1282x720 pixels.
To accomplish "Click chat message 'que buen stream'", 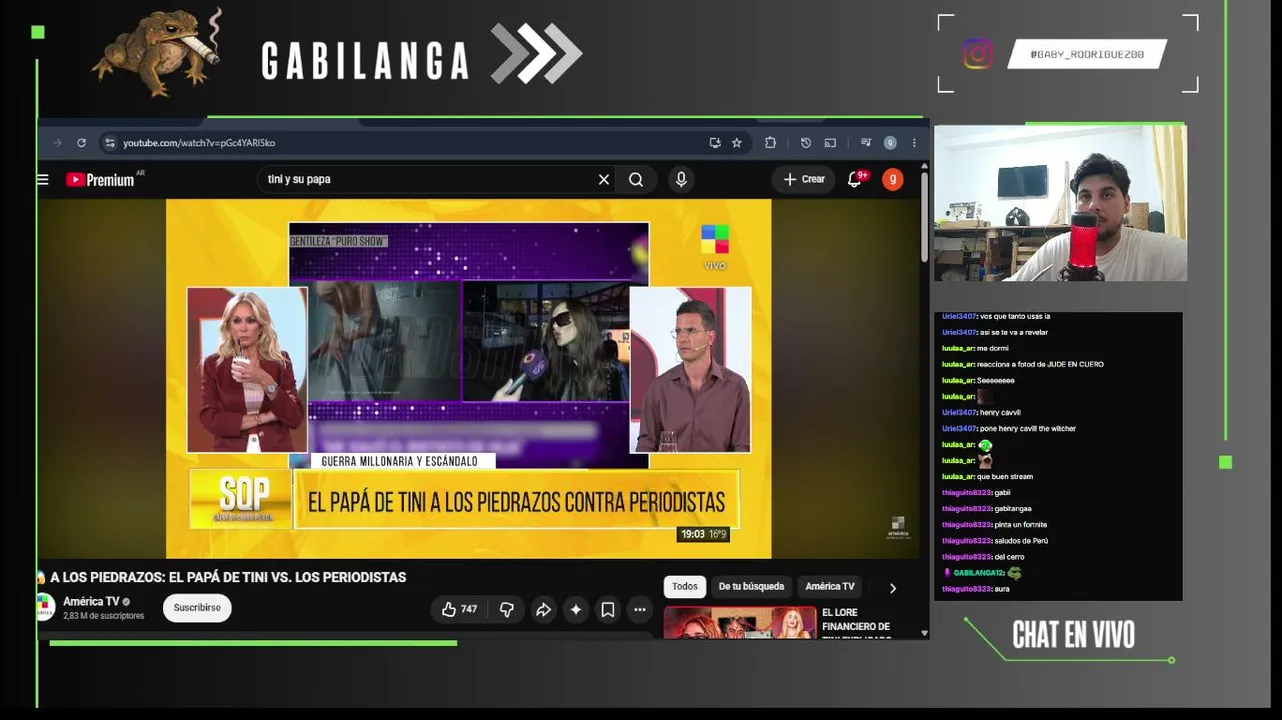I will point(1005,477).
